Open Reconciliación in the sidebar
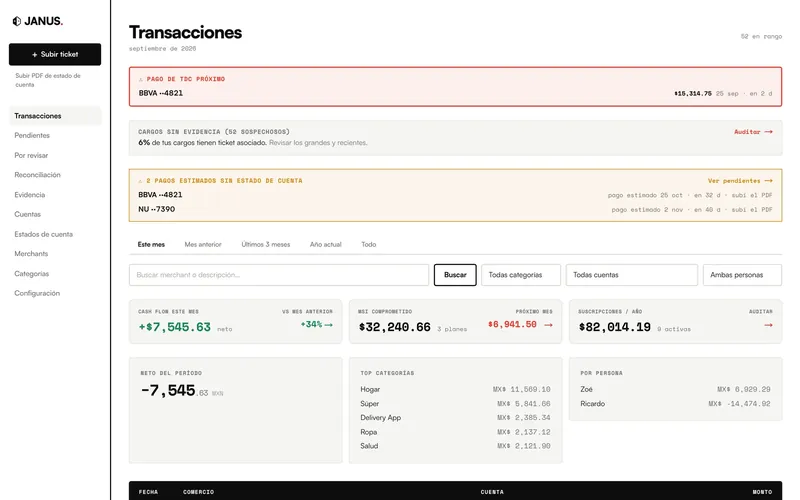Viewport: 800px width, 500px height. [37, 175]
